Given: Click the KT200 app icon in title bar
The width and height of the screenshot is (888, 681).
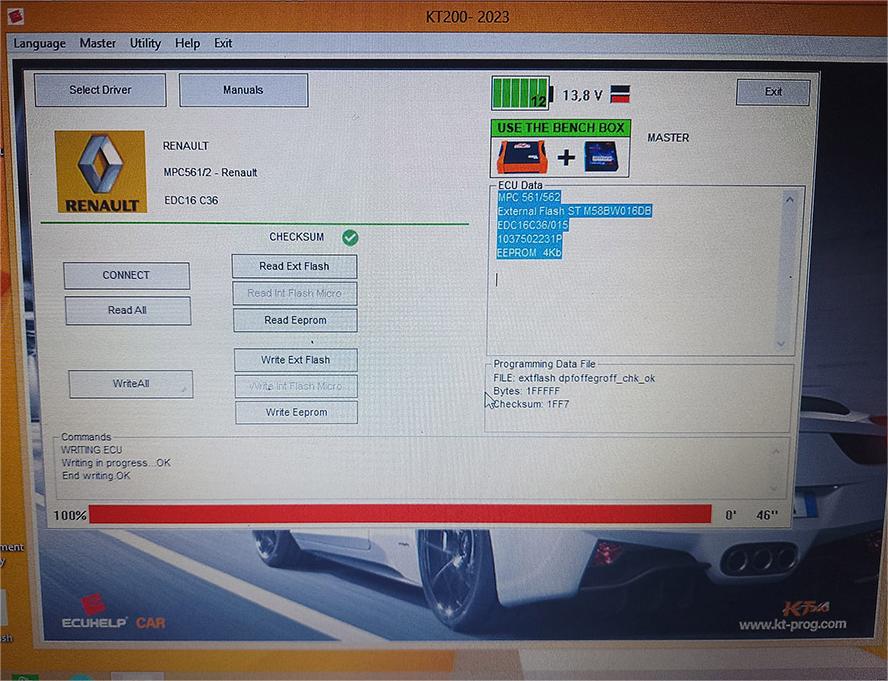Looking at the screenshot, I should 16,16.
